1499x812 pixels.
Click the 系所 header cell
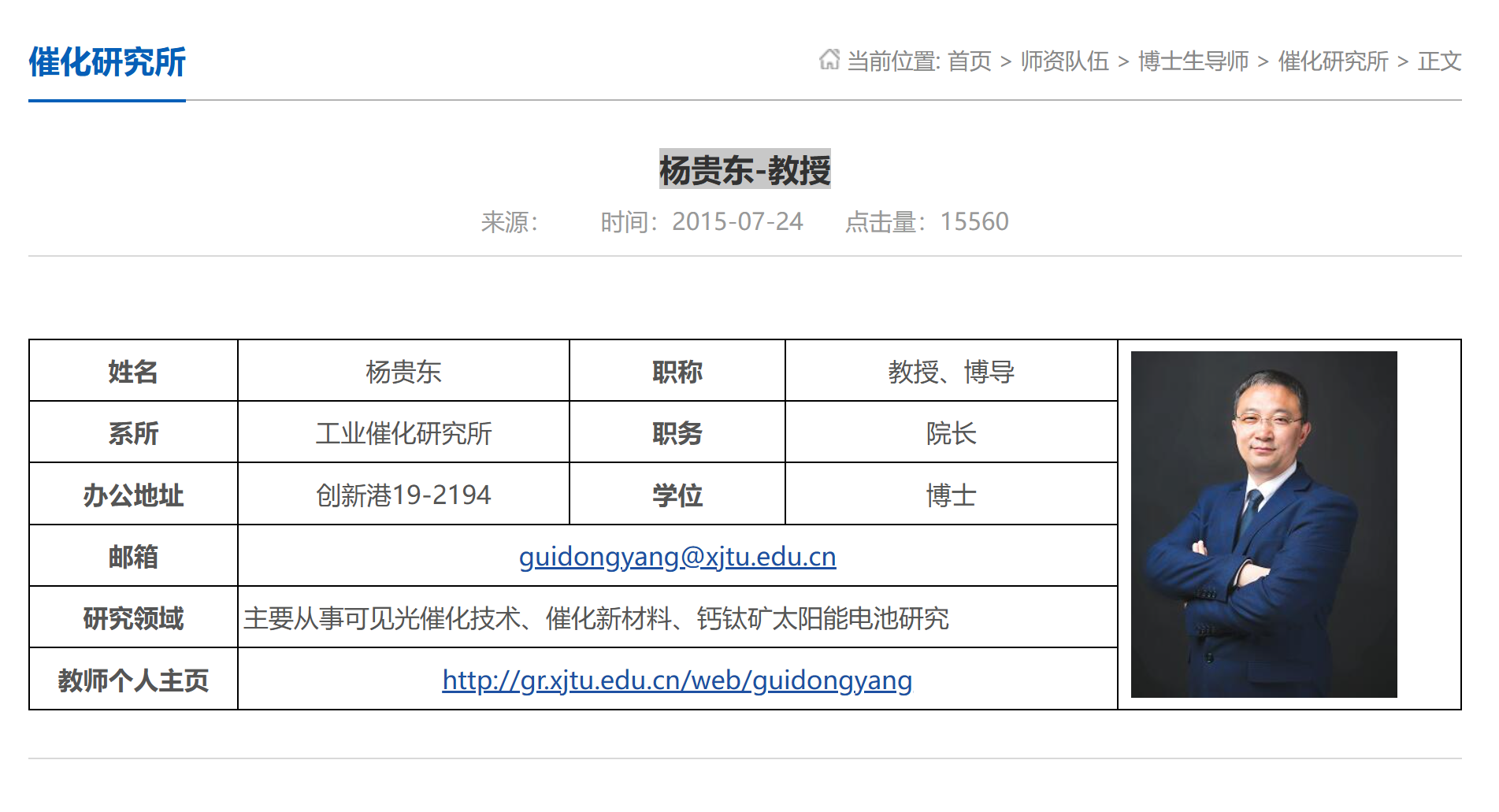133,432
